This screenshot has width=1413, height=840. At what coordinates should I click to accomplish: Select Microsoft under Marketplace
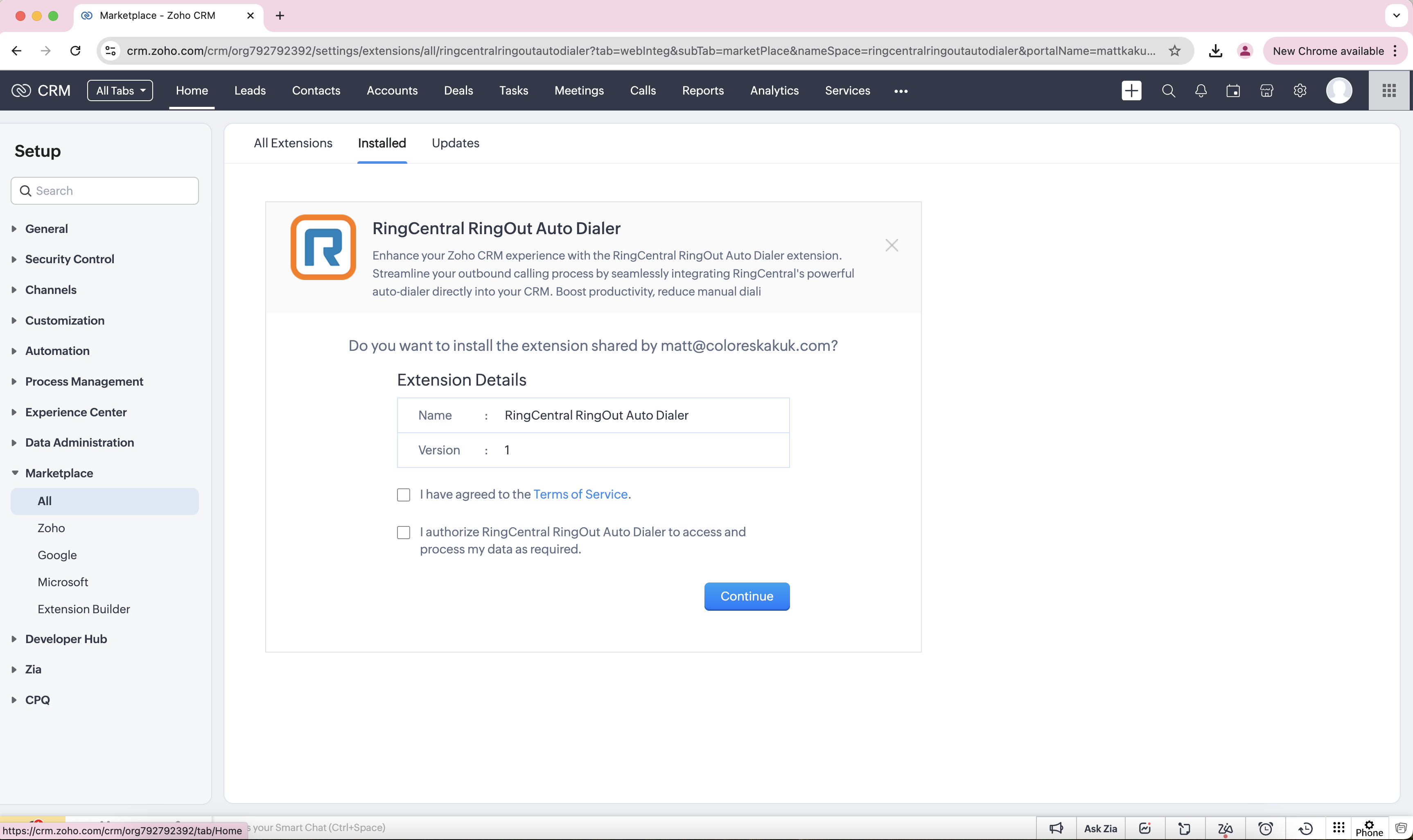pyautogui.click(x=63, y=583)
